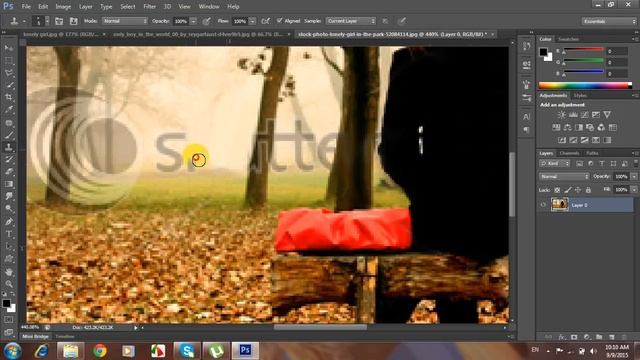Image resolution: width=640 pixels, height=360 pixels.
Task: Open the Flow slider dropdown
Action: pos(252,21)
